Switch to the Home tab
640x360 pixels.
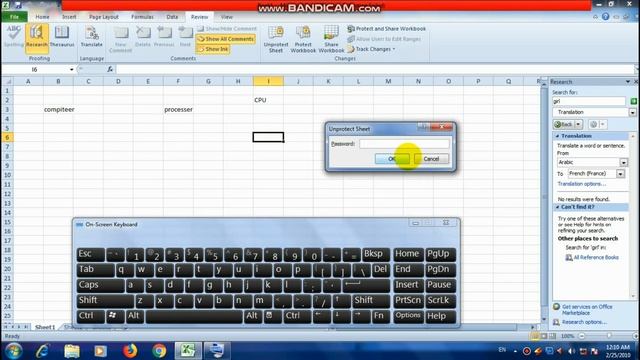point(42,17)
